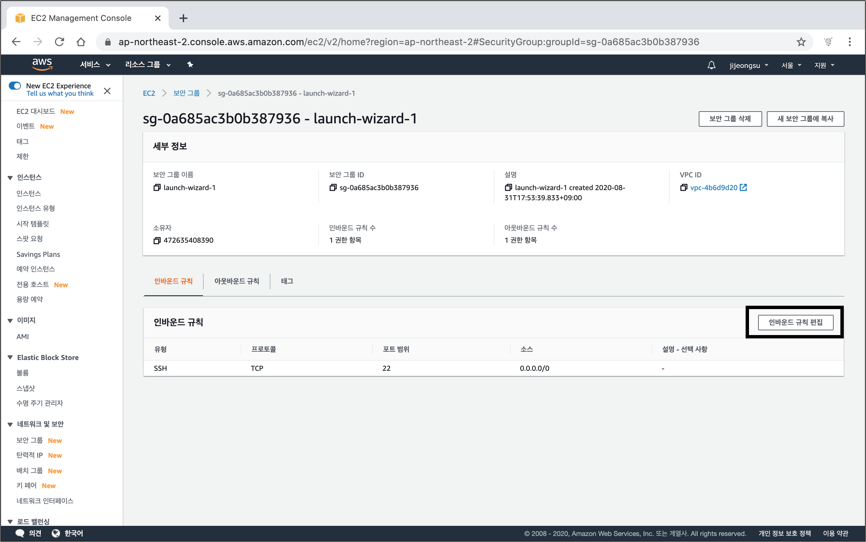Open VPC external link icon
The width and height of the screenshot is (866, 542).
(743, 188)
